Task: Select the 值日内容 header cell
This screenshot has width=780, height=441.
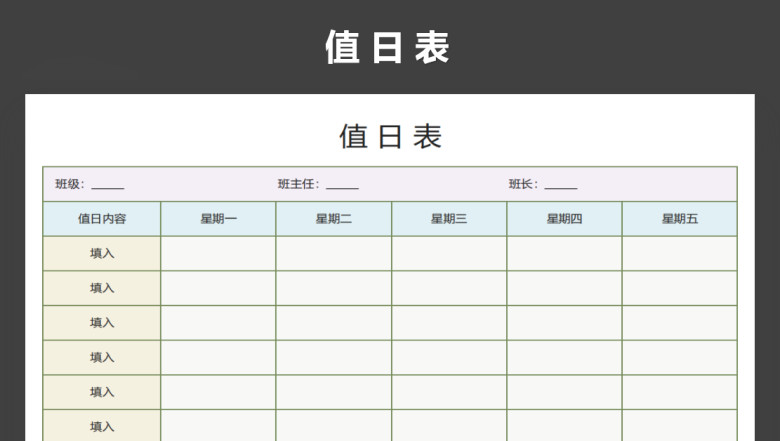Action: [102, 219]
